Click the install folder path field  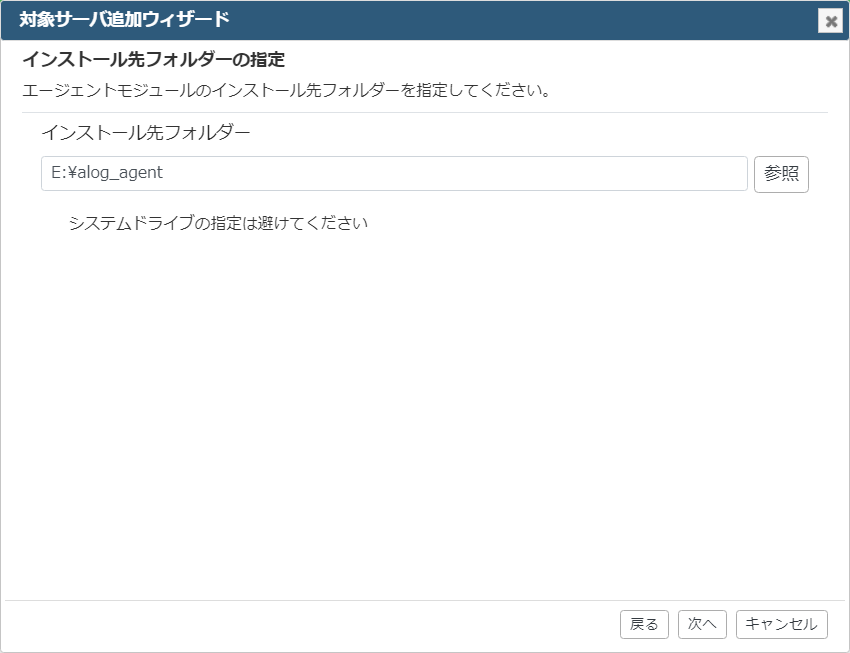point(394,173)
